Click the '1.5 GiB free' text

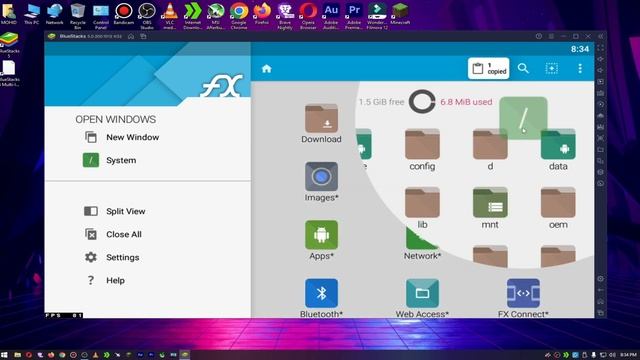click(x=381, y=102)
